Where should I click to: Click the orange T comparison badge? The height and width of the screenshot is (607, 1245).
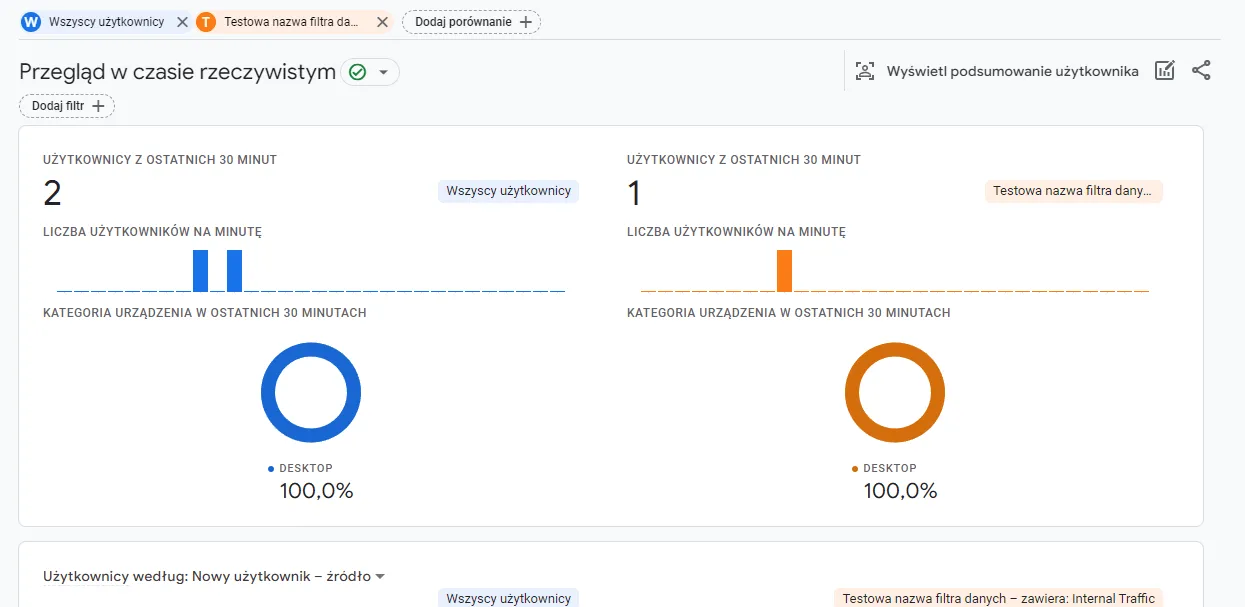tap(206, 22)
